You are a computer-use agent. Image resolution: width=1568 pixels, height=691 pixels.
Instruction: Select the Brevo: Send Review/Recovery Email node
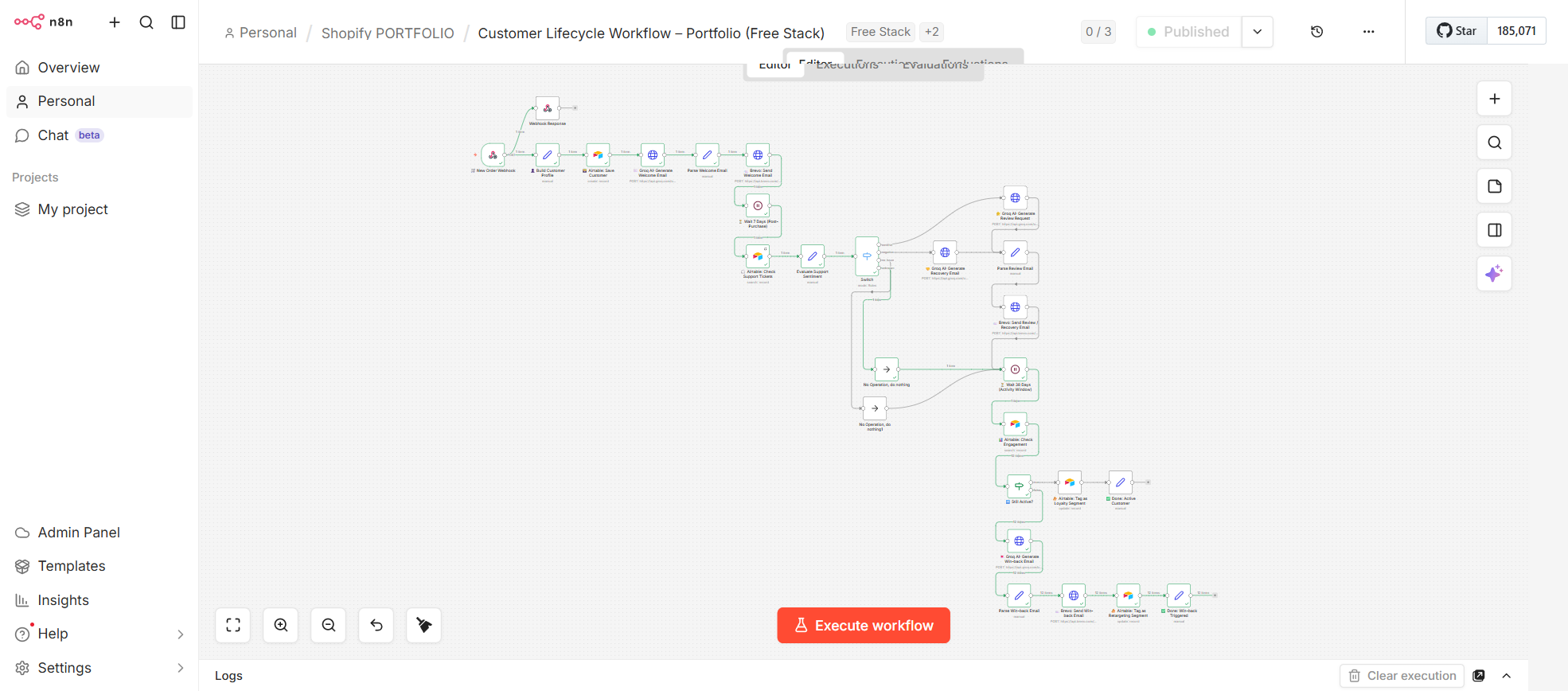(x=1016, y=307)
